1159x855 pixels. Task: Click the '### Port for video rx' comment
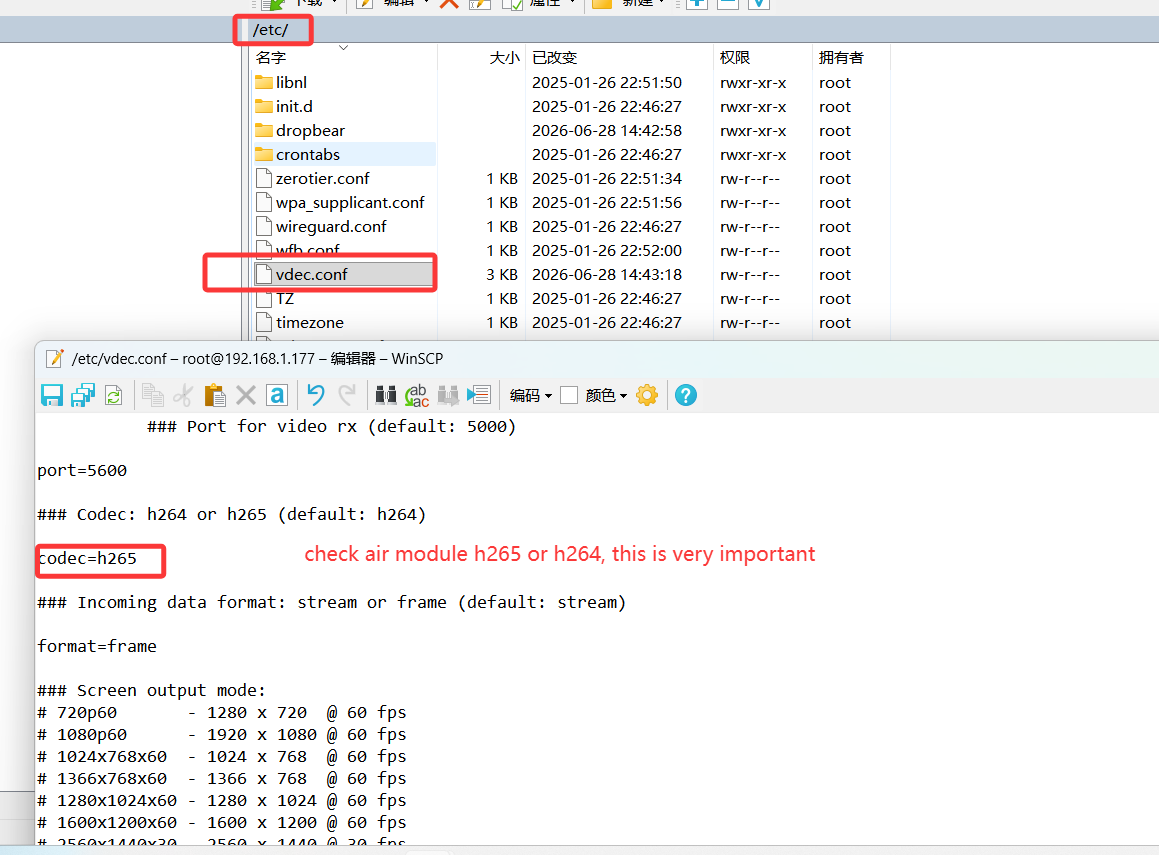click(x=331, y=426)
